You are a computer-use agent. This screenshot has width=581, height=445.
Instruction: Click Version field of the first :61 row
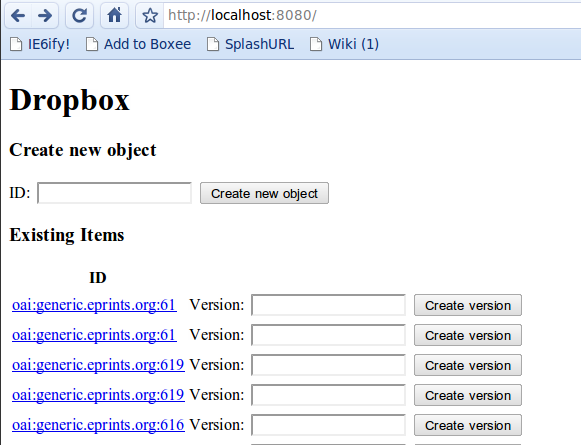328,305
